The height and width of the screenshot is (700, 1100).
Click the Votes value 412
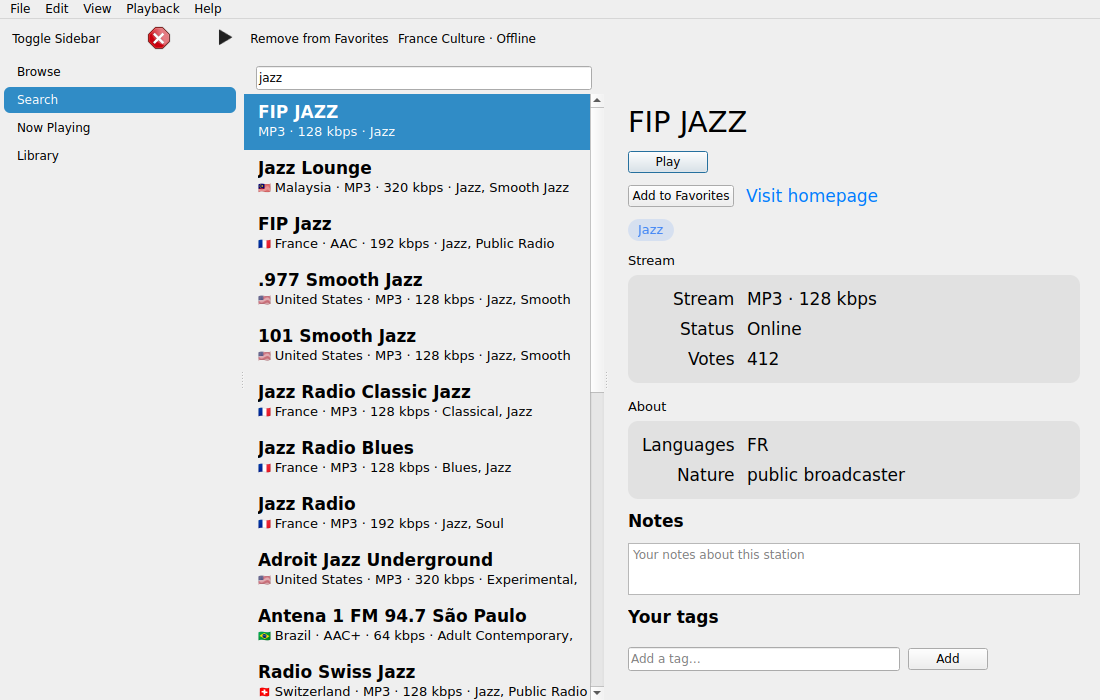pyautogui.click(x=763, y=359)
